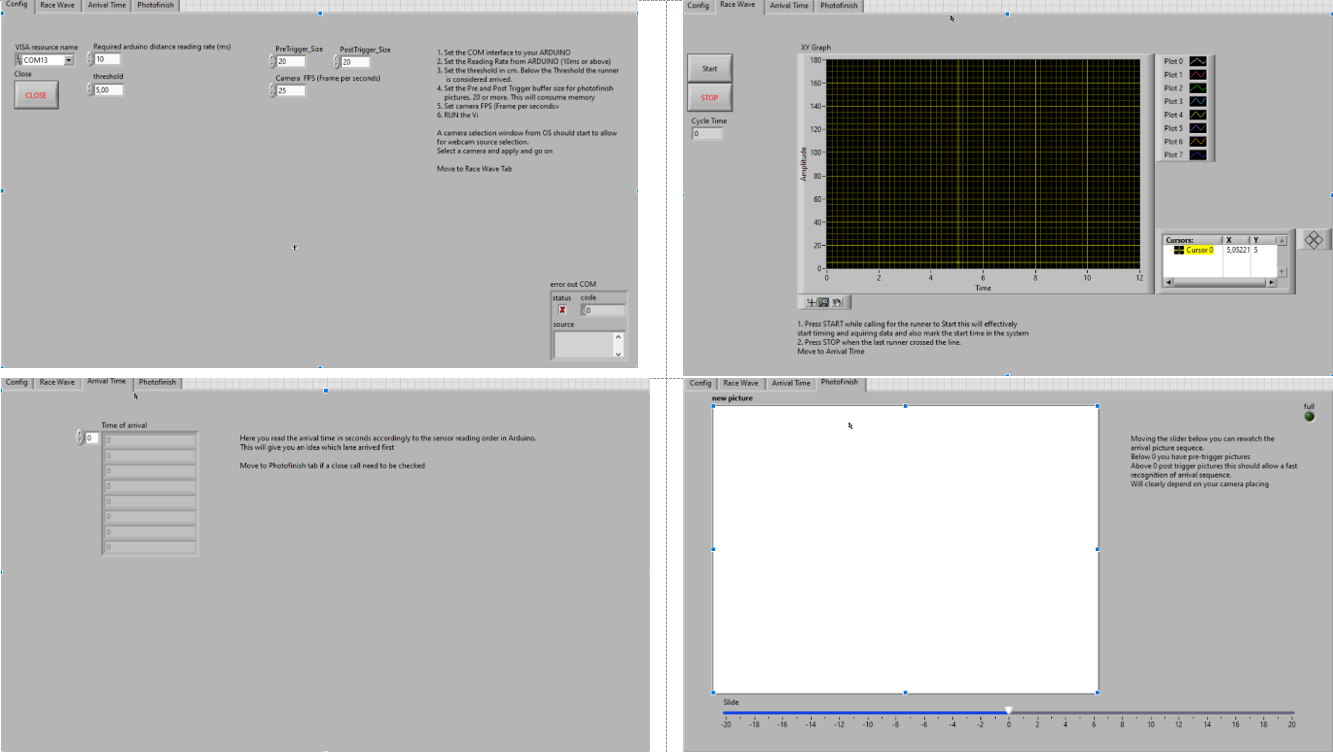1333x752 pixels.
Task: Click inside the XY Graph plot area
Action: tap(983, 163)
